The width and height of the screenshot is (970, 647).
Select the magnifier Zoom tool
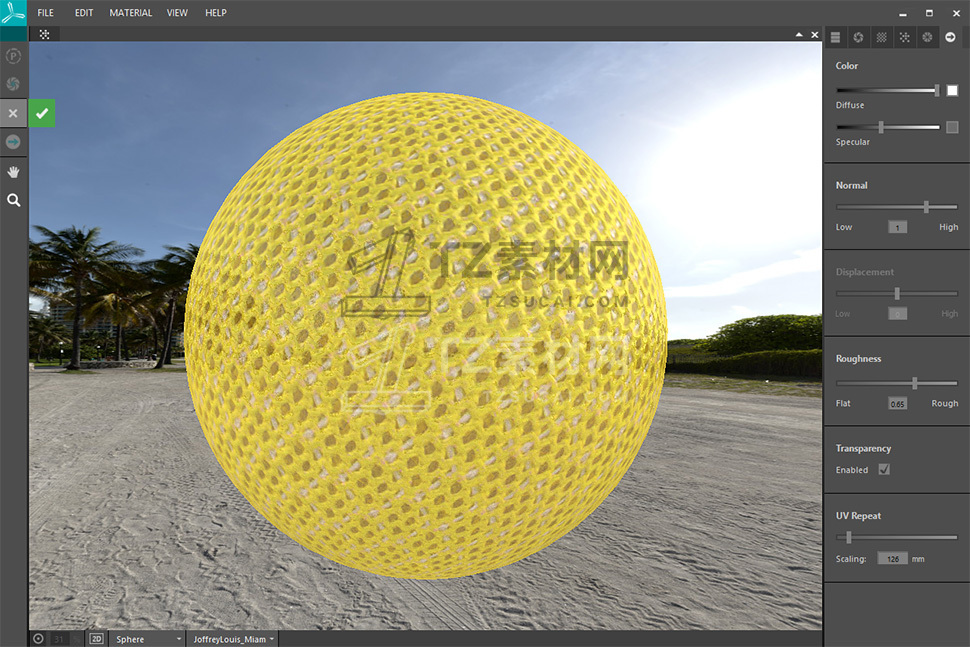(14, 200)
